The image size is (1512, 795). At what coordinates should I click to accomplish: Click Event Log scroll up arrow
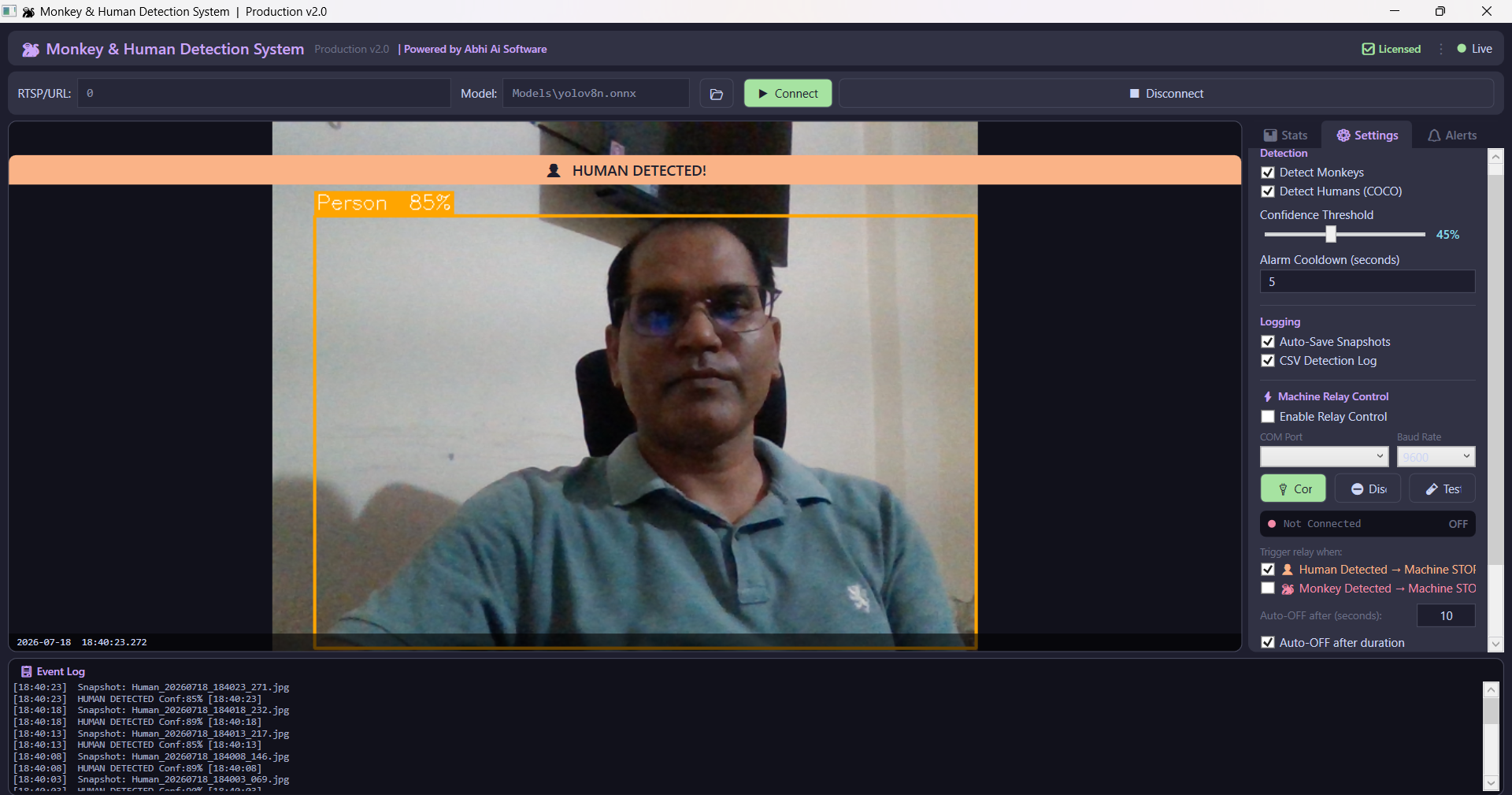tap(1491, 690)
